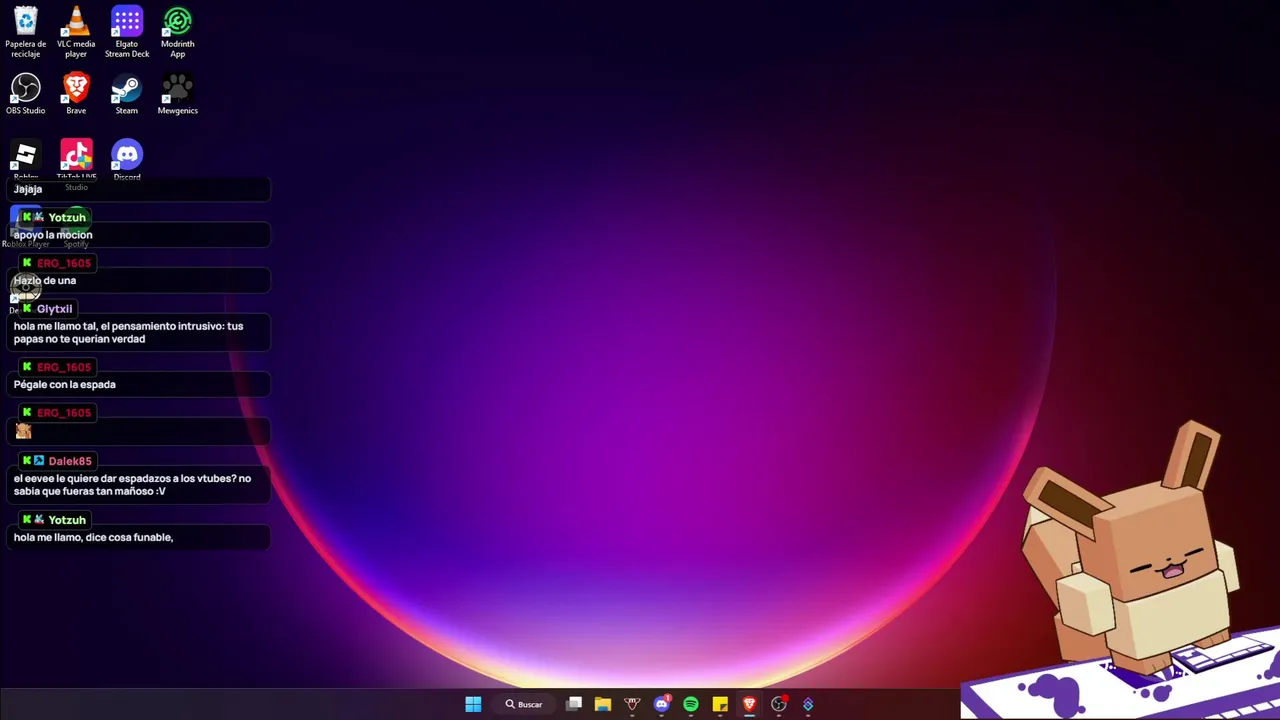
Task: Click the message "apoyo la mocion"
Action: 53,235
